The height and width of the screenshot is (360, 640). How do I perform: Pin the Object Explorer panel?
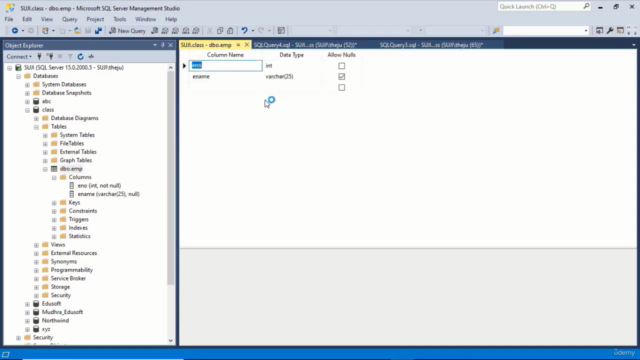coord(163,45)
